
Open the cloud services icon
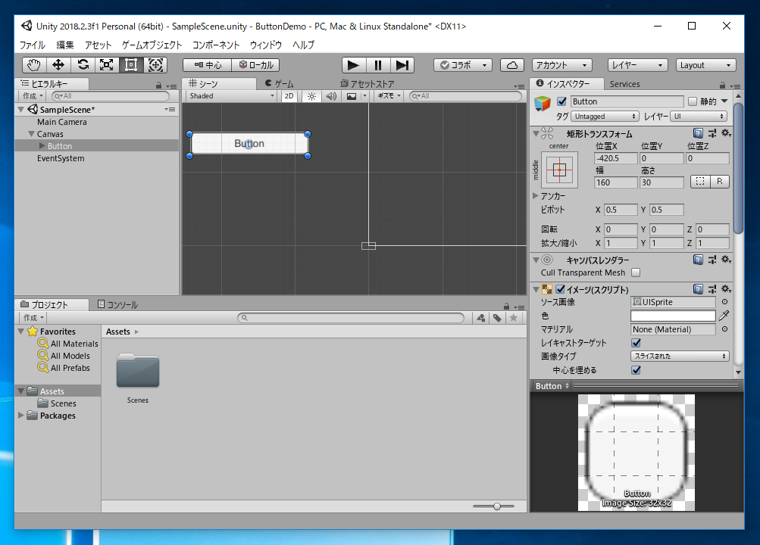[x=512, y=65]
